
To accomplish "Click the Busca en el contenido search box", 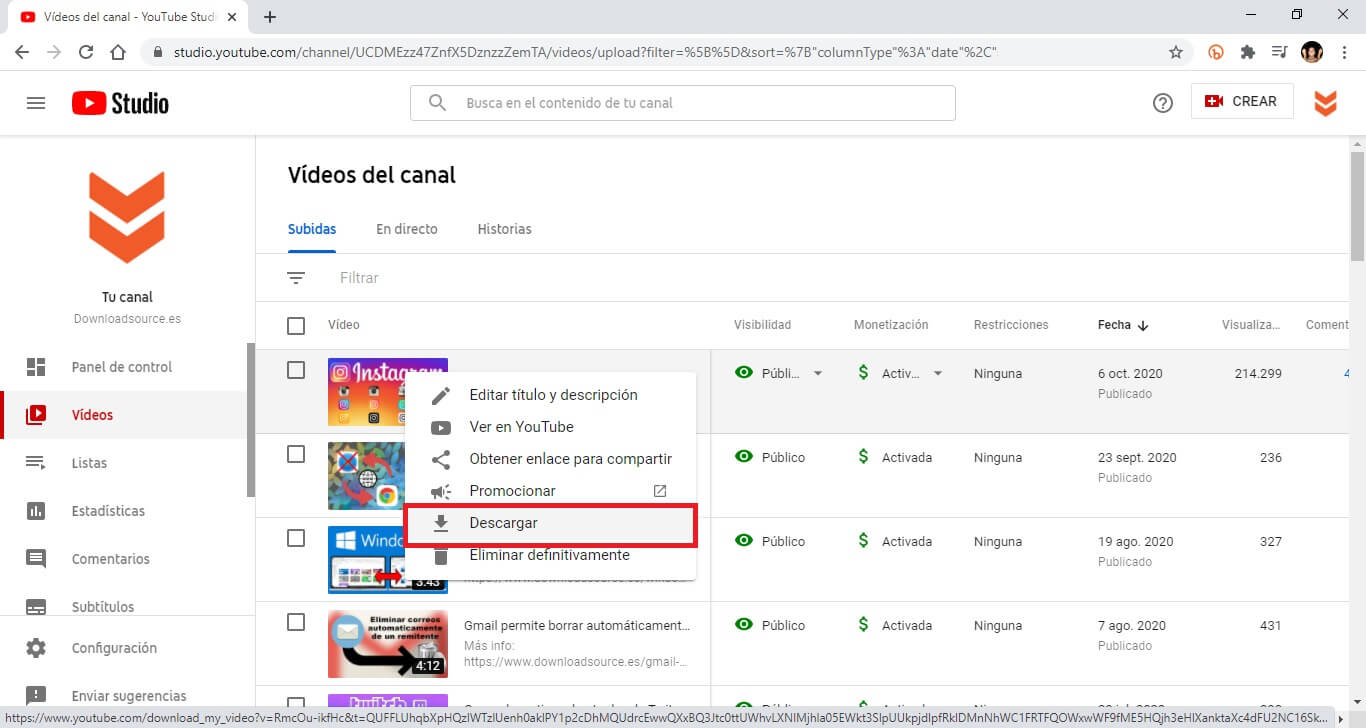I will [682, 103].
